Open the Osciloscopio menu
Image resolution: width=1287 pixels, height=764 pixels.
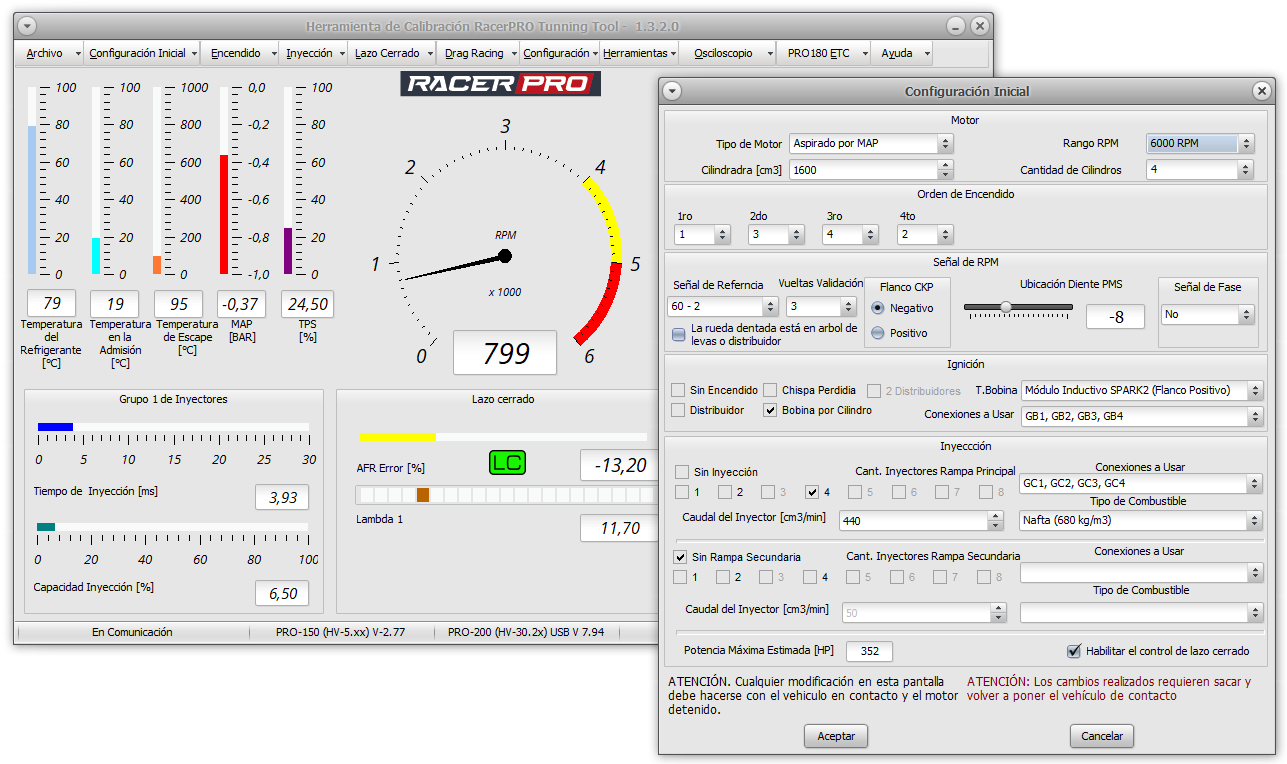(x=729, y=53)
